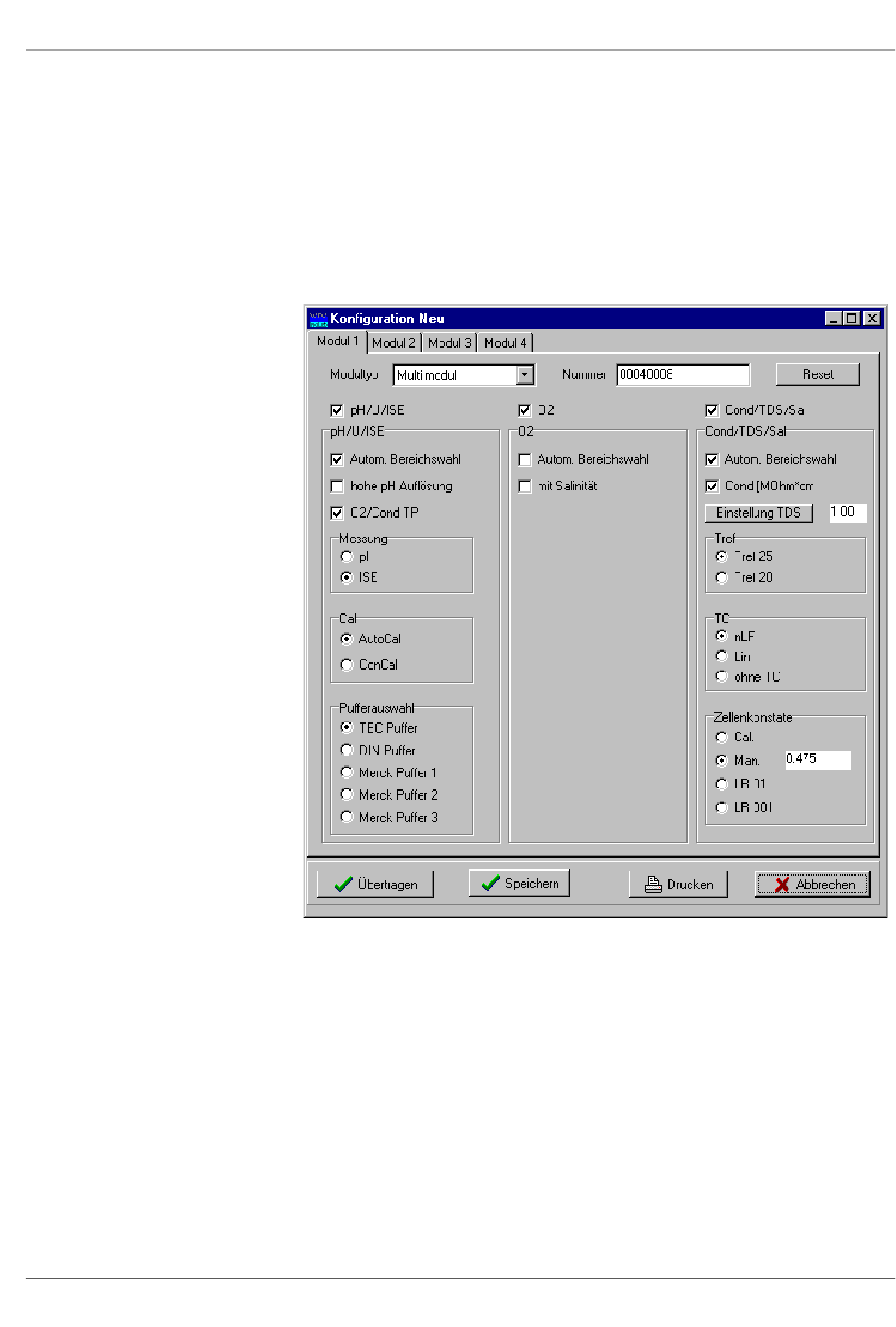Screen dimensions: 896x1327
Task: Switch to the Modul 1 tab
Action: coord(338,341)
